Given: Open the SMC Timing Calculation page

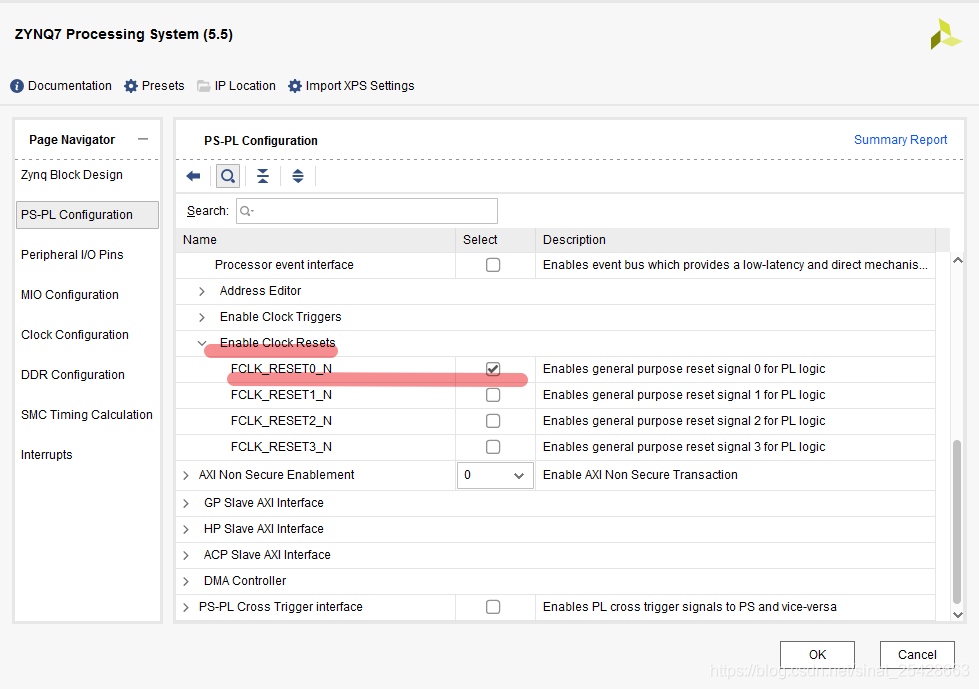Looking at the screenshot, I should [87, 414].
